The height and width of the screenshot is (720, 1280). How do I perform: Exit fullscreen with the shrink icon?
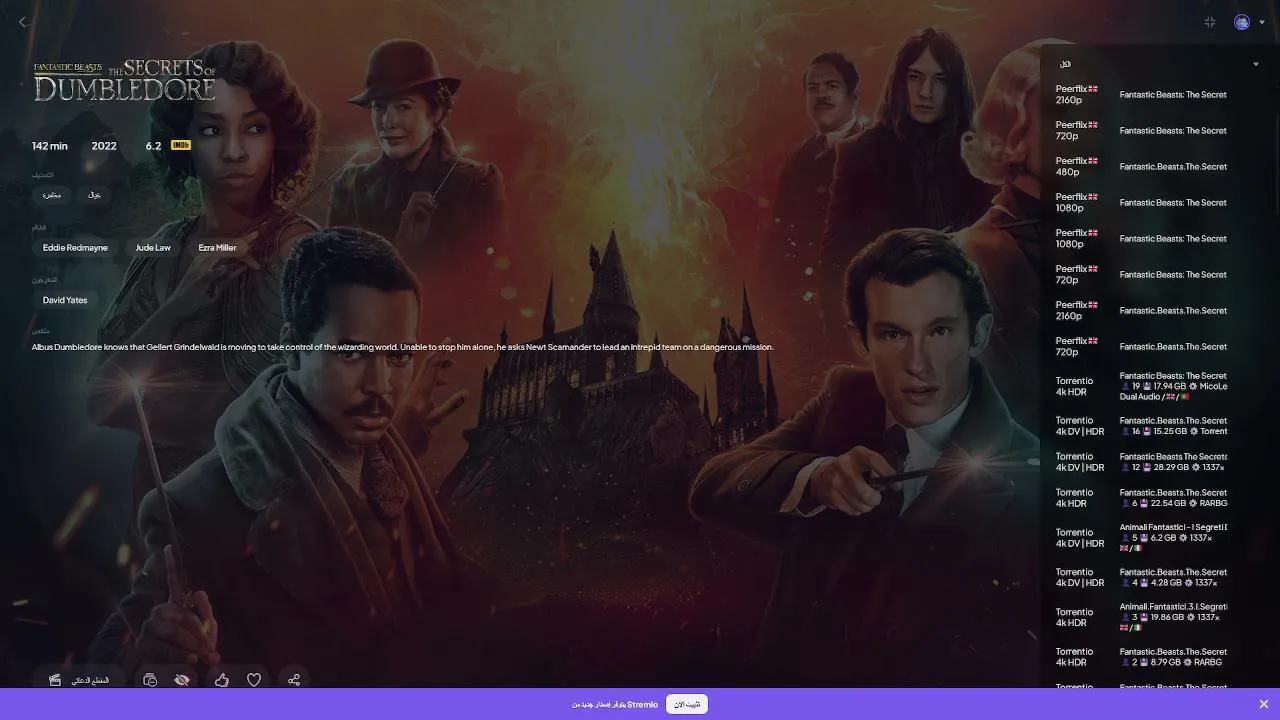click(1210, 22)
